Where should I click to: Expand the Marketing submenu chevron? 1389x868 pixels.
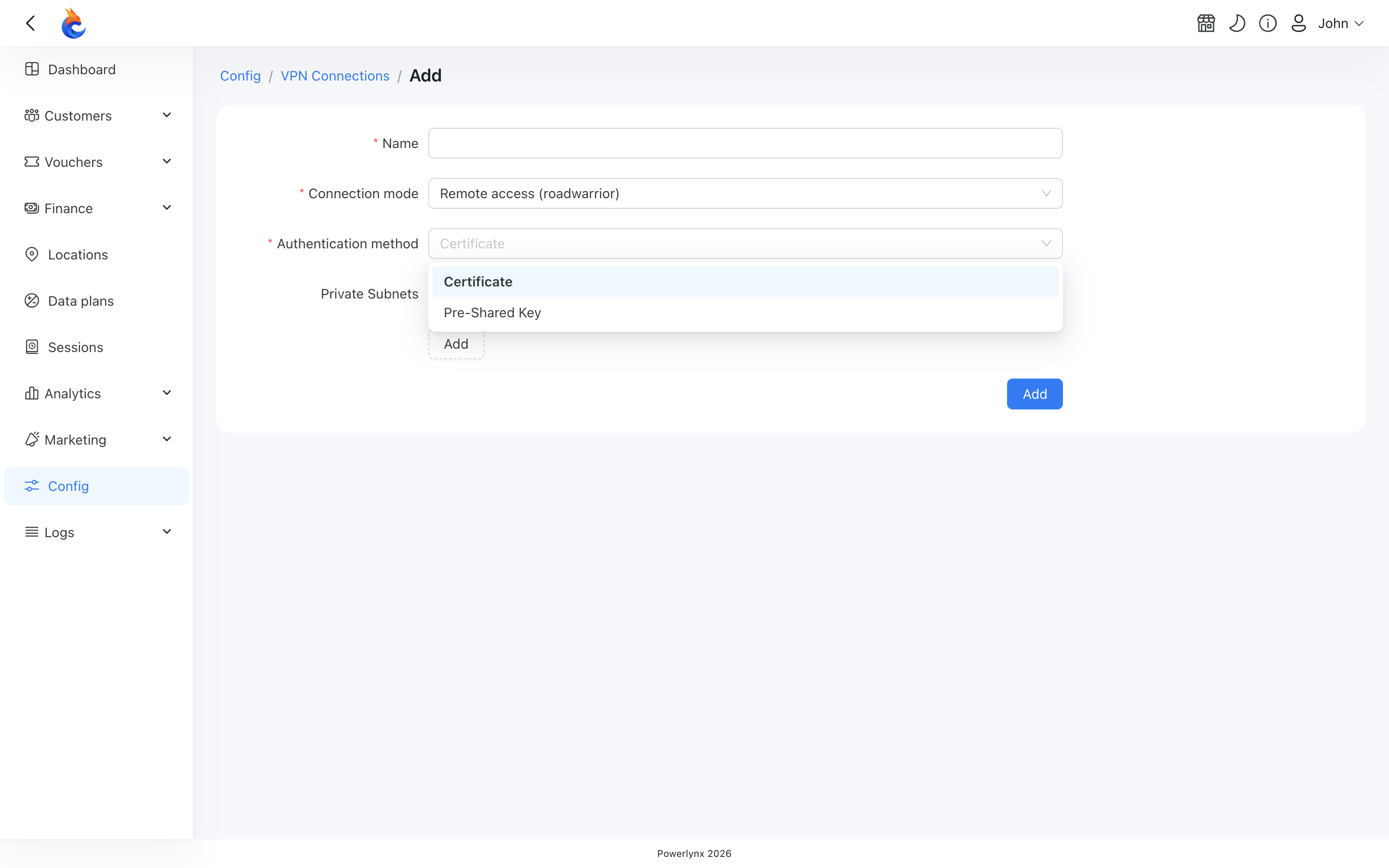(167, 439)
